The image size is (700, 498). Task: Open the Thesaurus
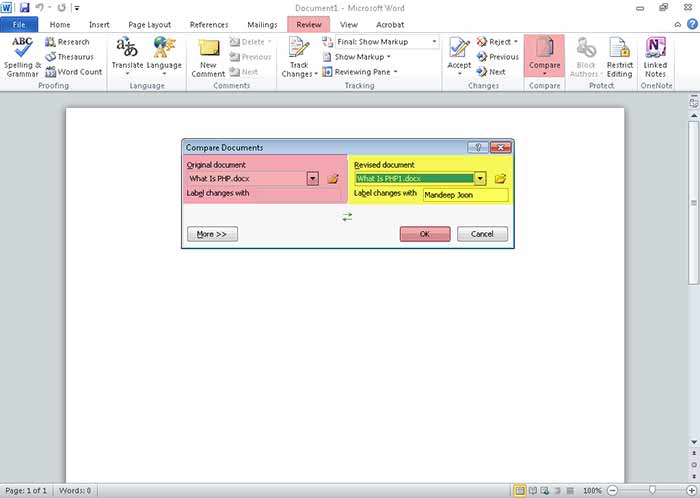point(70,57)
